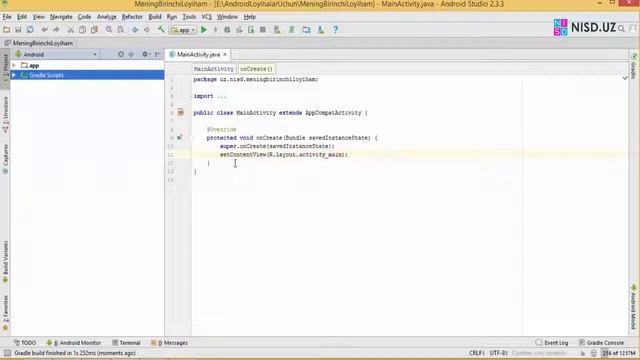Redo action via toolbar arrow
The width and height of the screenshot is (640, 360).
tap(56, 30)
